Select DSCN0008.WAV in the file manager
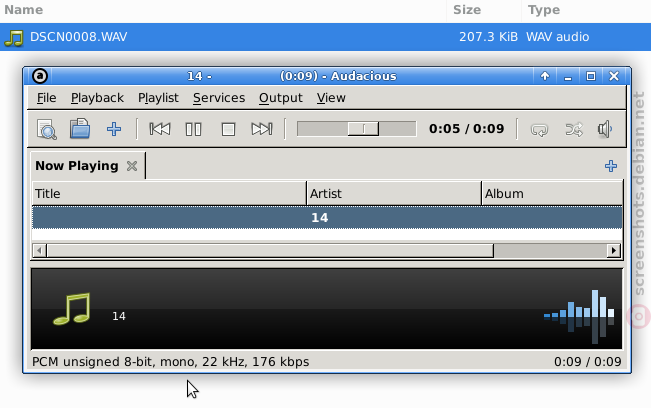Viewport: 651px width, 408px height. pyautogui.click(x=326, y=37)
